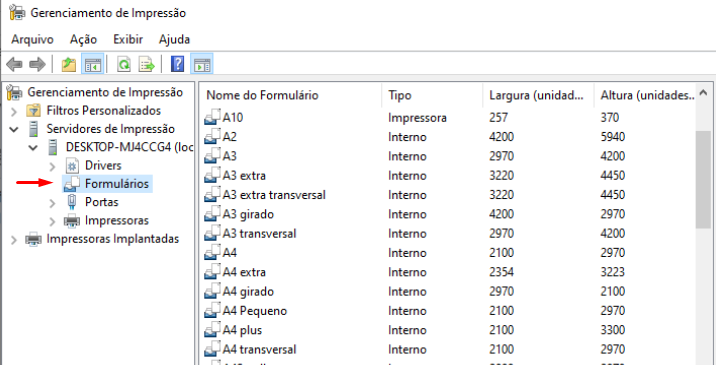Screen dimensions: 716x365
Task: Select the A4 extra form row
Action: pos(448,272)
